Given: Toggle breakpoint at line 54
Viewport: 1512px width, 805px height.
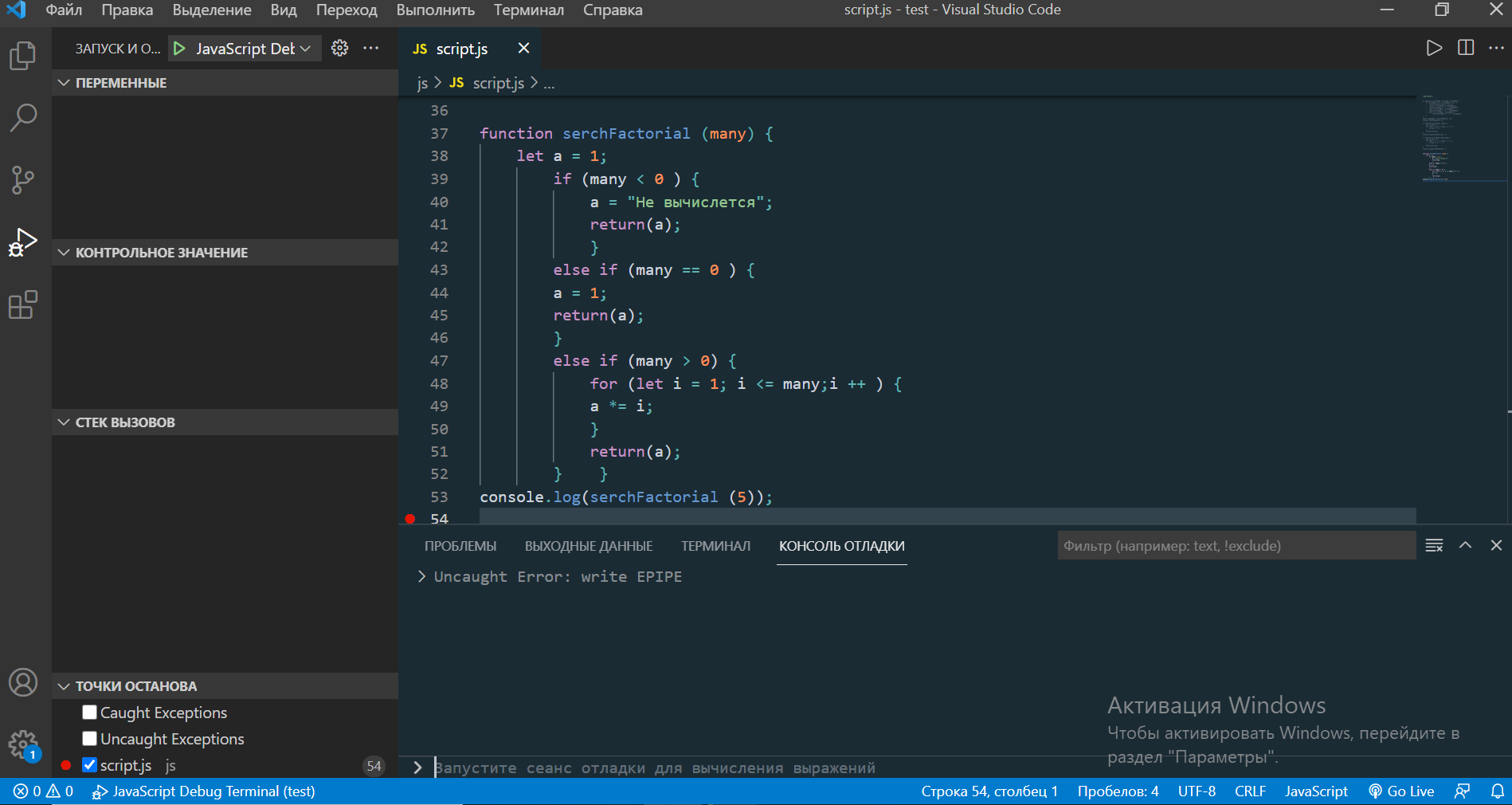Looking at the screenshot, I should [409, 519].
